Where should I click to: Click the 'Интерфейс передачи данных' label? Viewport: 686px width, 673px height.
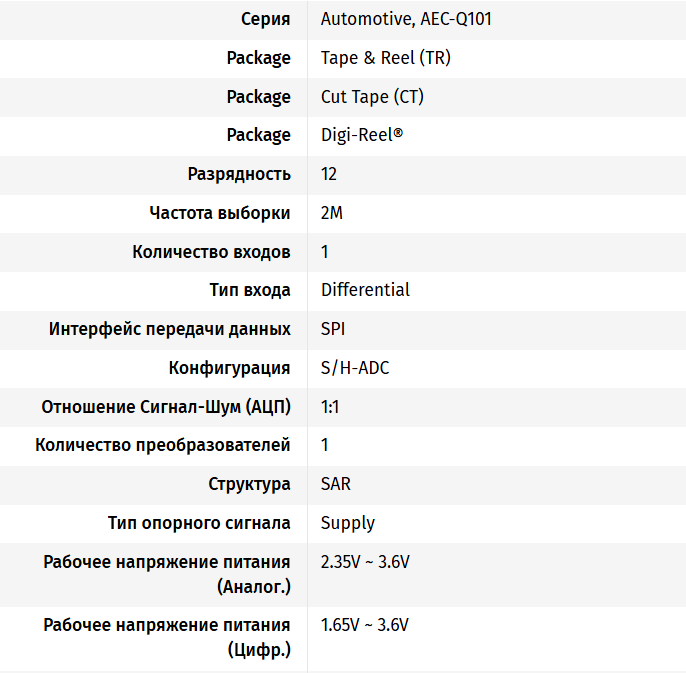169,329
